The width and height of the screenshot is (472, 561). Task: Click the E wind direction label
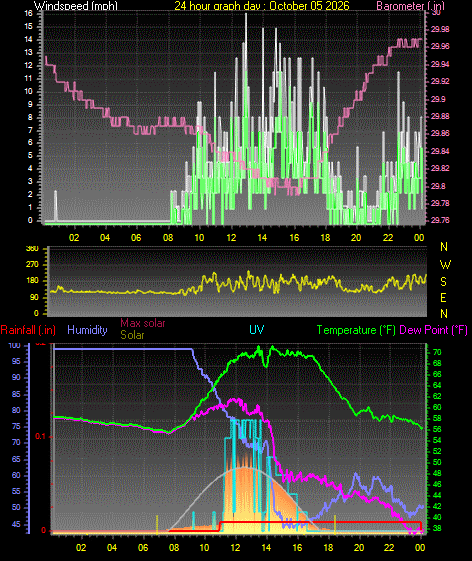click(x=443, y=298)
